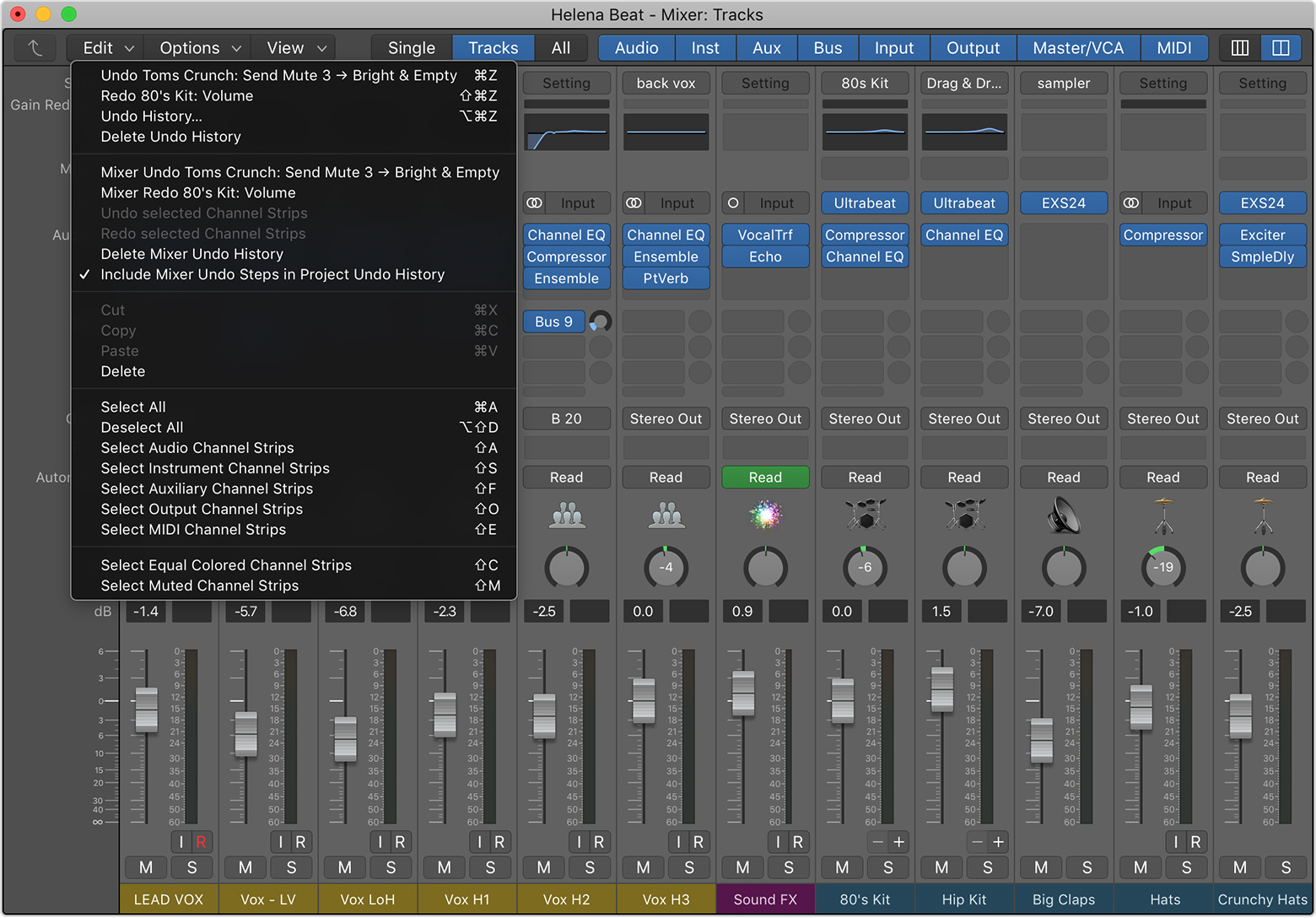Screen dimensions: 1316x918
Task: Open the Edit dropdown menu
Action: pos(106,48)
